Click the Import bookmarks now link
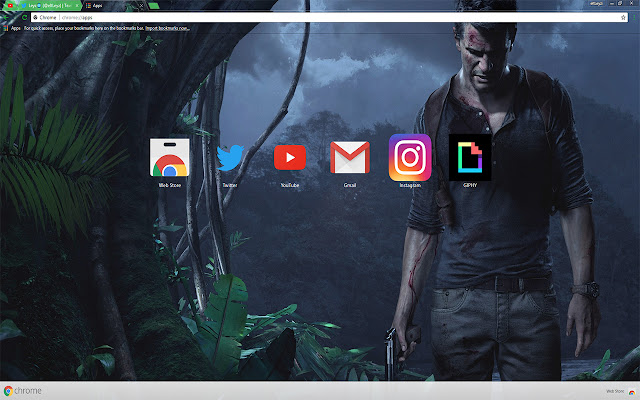Viewport: 640px width, 400px height. (x=167, y=28)
